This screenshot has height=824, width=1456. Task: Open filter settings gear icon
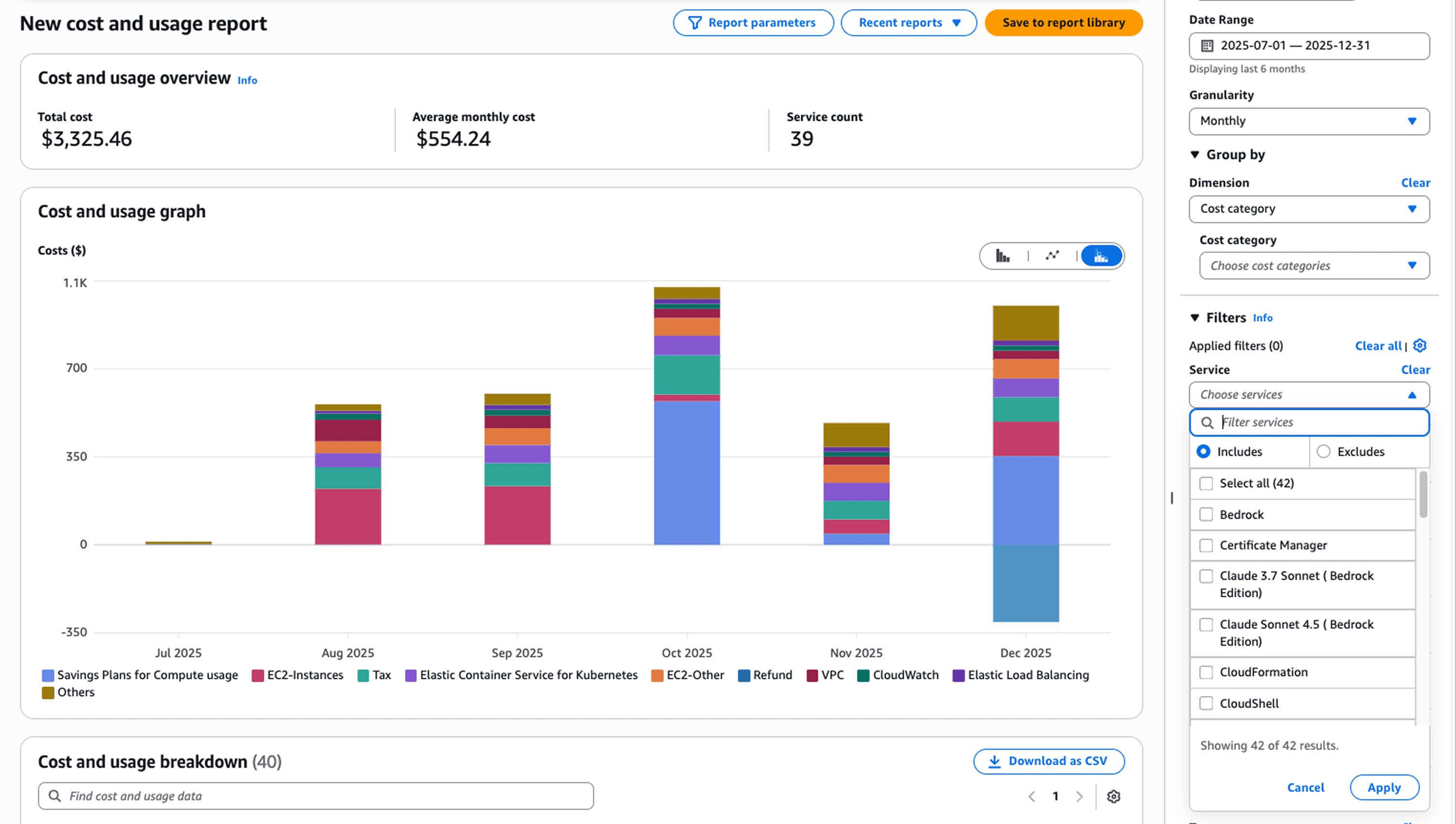(x=1420, y=346)
